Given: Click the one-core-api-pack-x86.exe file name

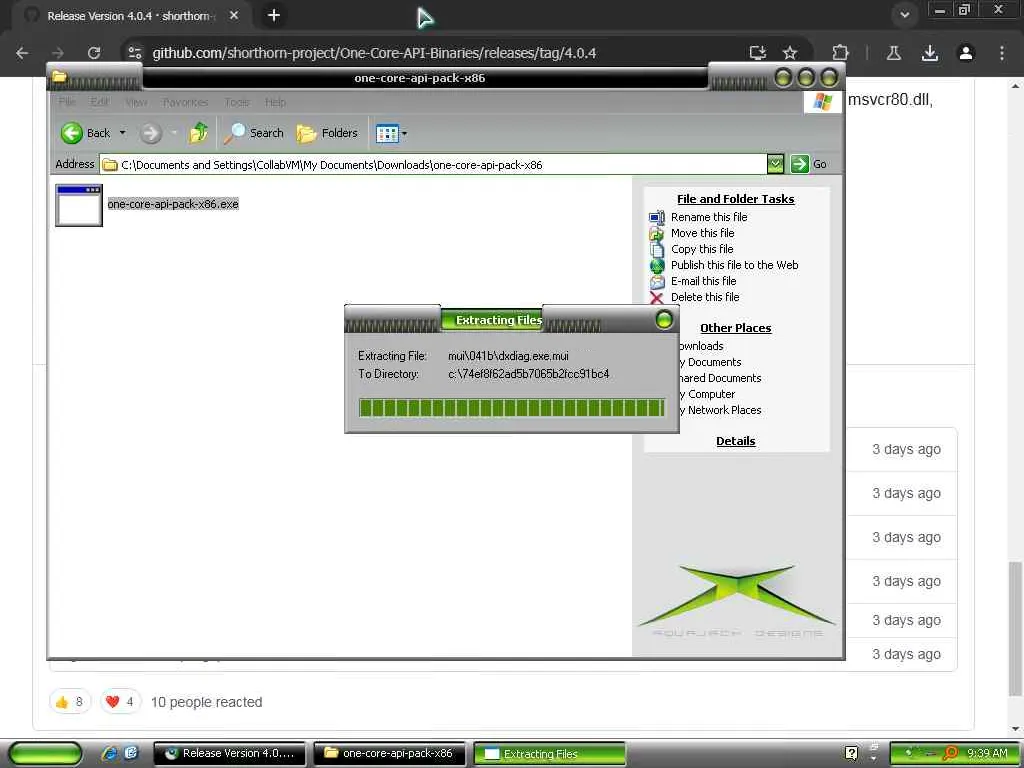Looking at the screenshot, I should 173,204.
